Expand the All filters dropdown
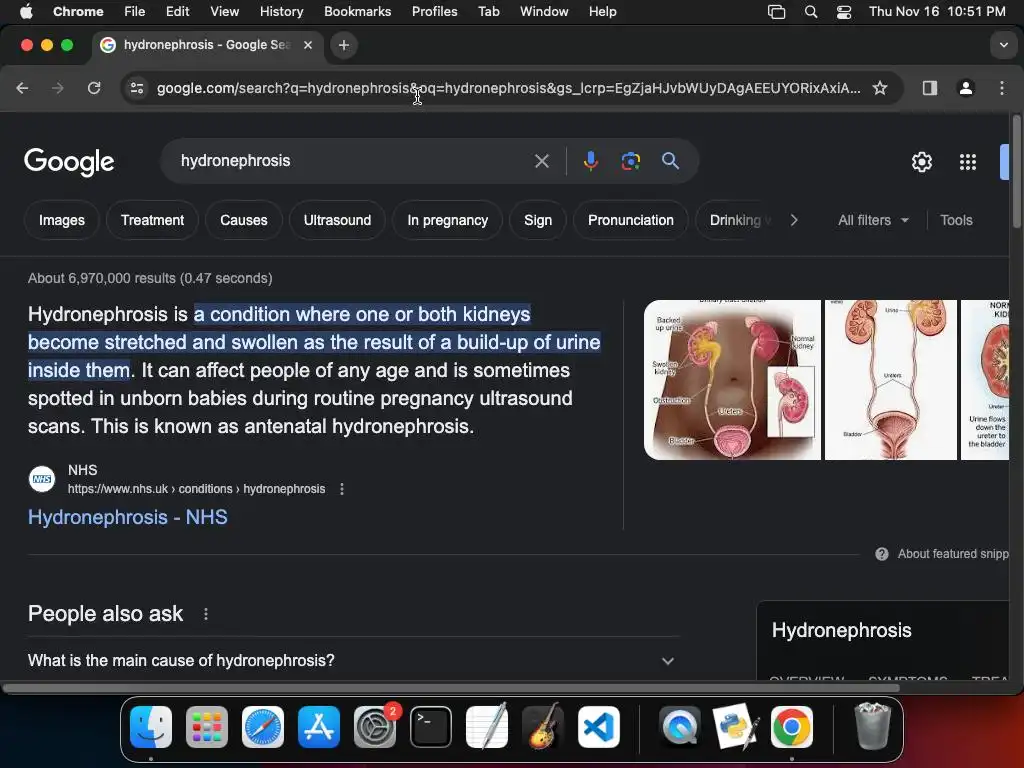1024x768 pixels. click(873, 220)
